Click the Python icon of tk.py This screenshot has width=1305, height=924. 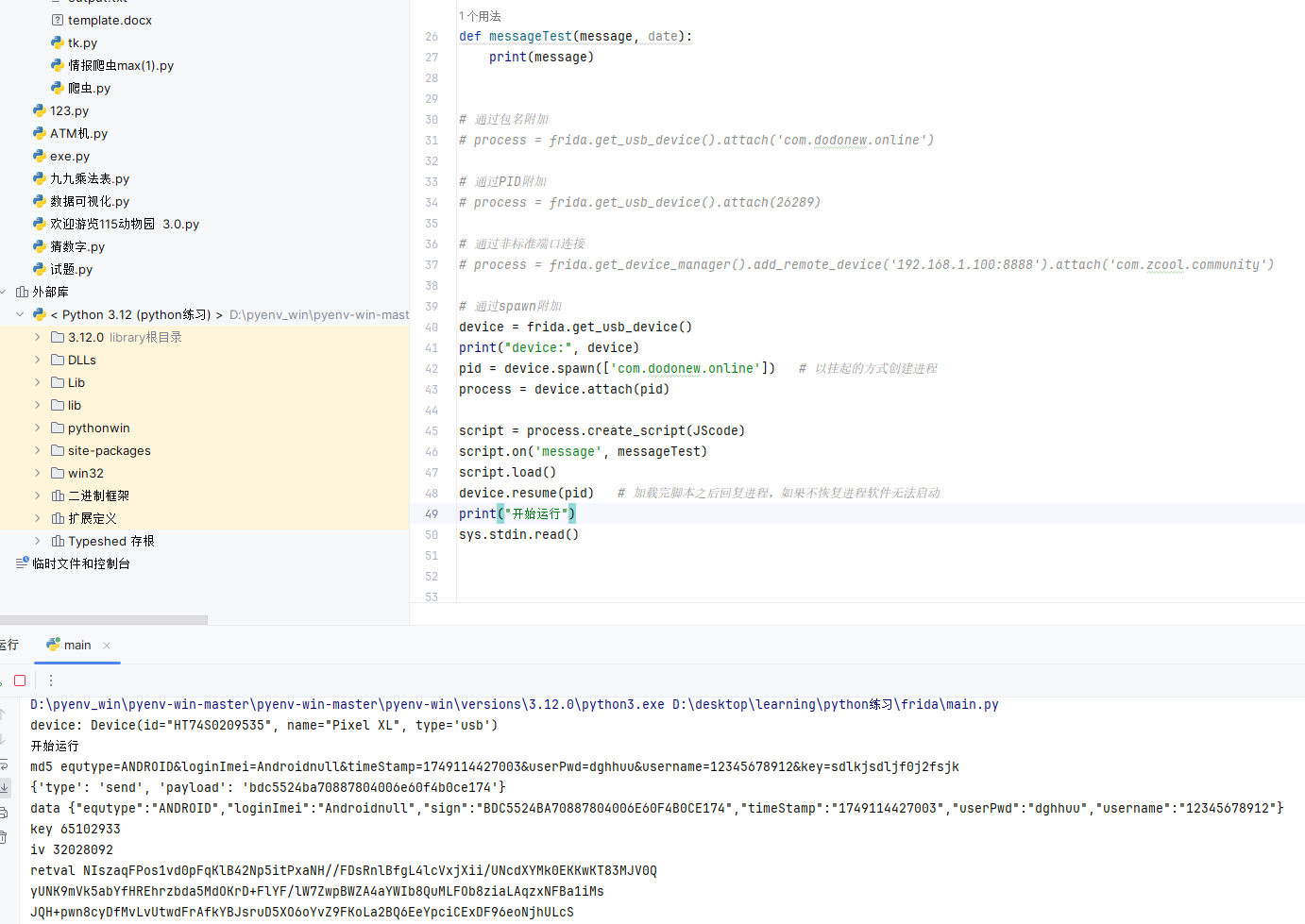click(58, 42)
